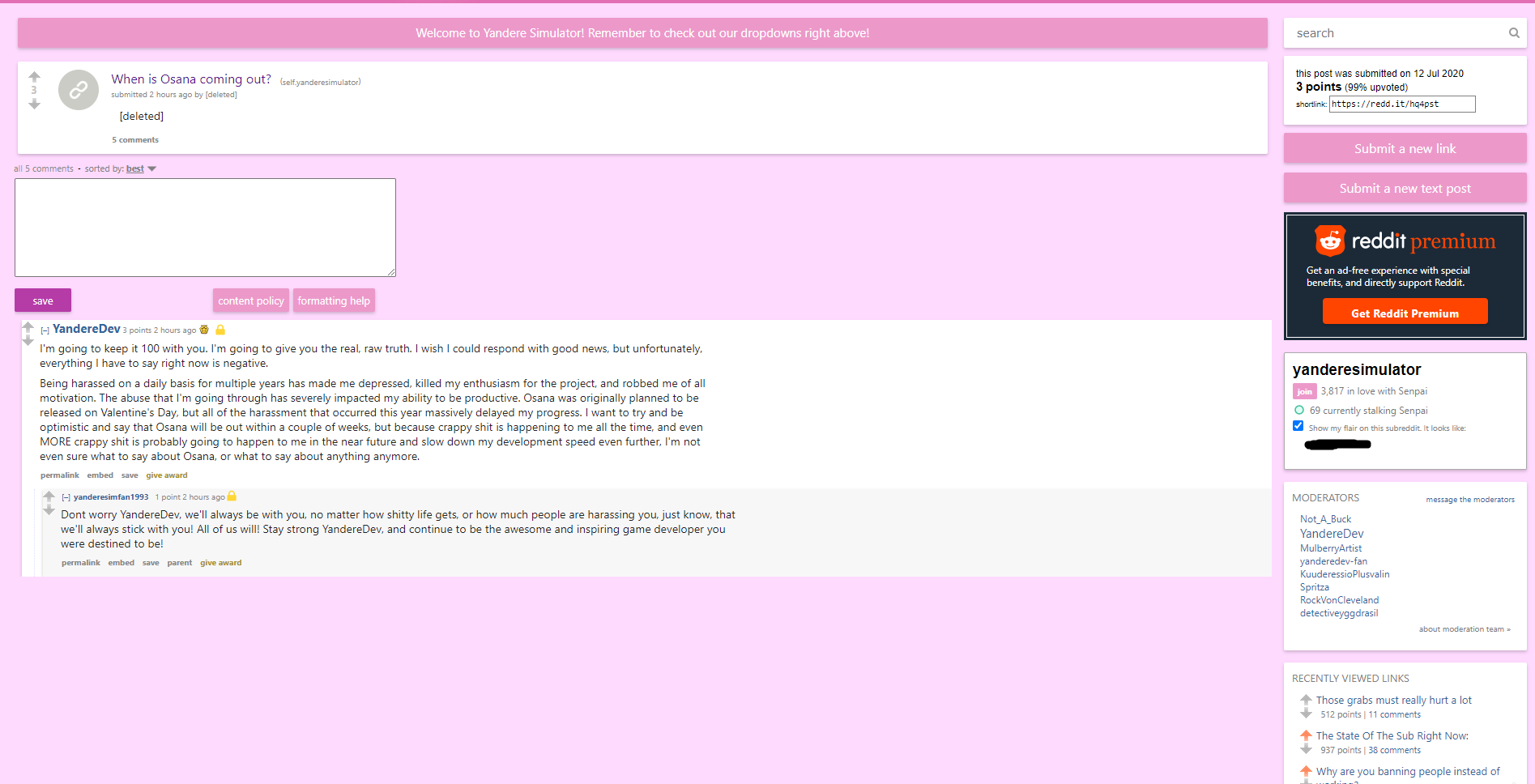The image size is (1535, 784).
Task: Click 'permalink' under YandereDev's comment
Action: [60, 475]
